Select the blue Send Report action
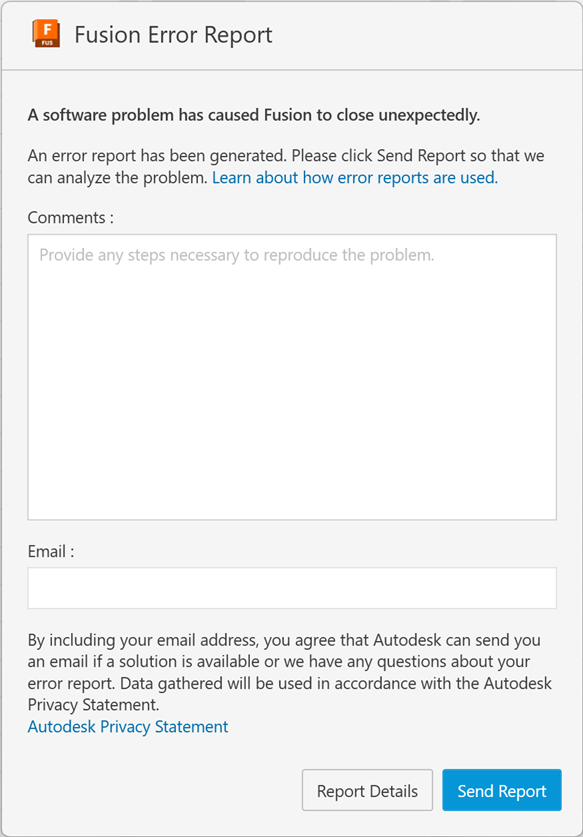This screenshot has width=583, height=837. 501,790
